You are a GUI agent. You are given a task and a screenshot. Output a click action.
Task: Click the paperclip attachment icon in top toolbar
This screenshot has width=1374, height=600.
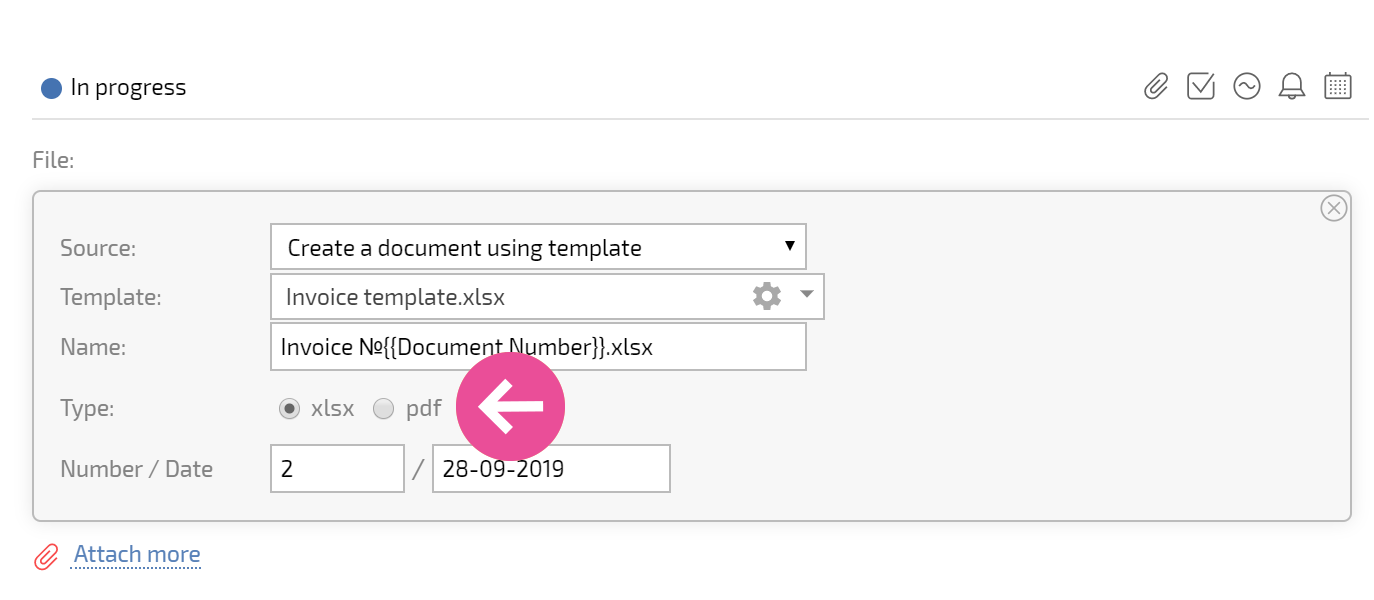[1156, 87]
